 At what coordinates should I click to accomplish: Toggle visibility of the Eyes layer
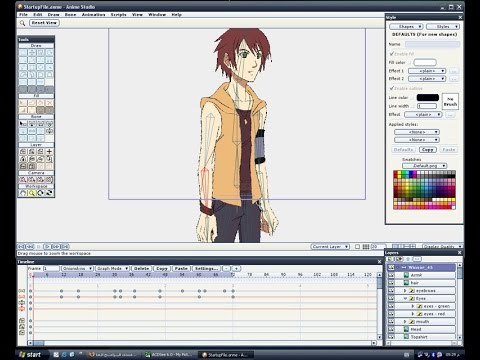[391, 298]
